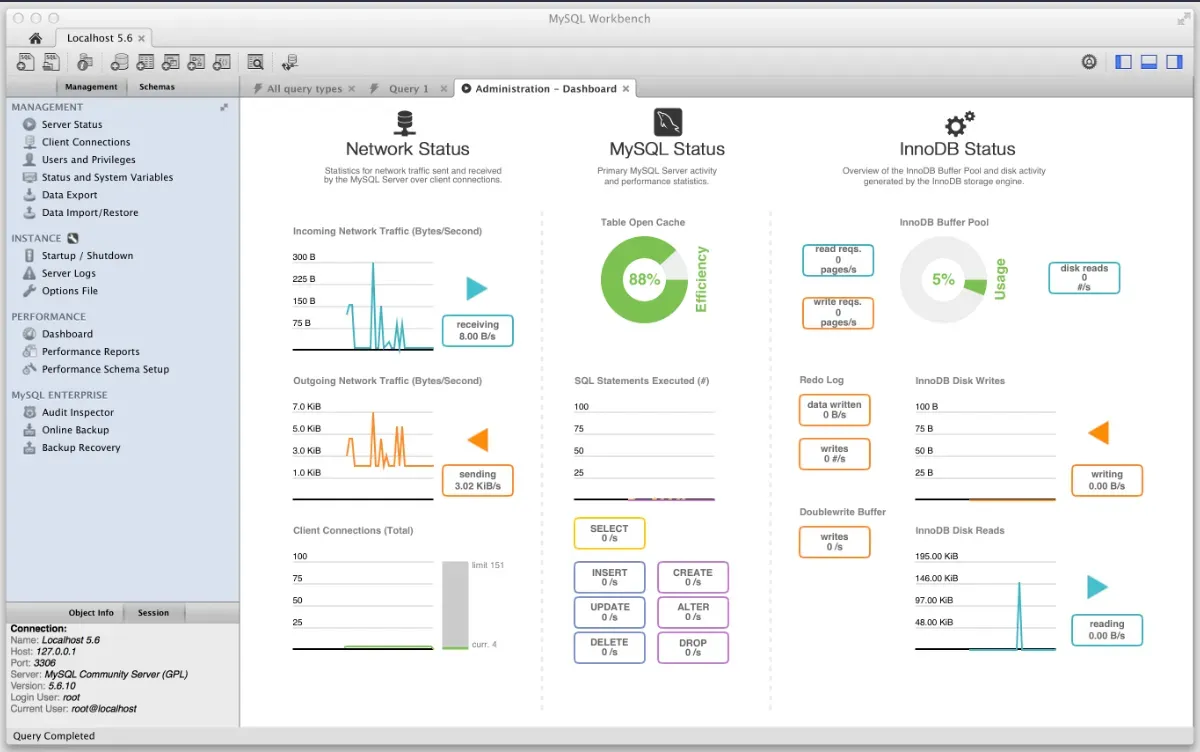The image size is (1200, 752).
Task: Enter full screen using title bar arrows
Action: [x=1184, y=19]
